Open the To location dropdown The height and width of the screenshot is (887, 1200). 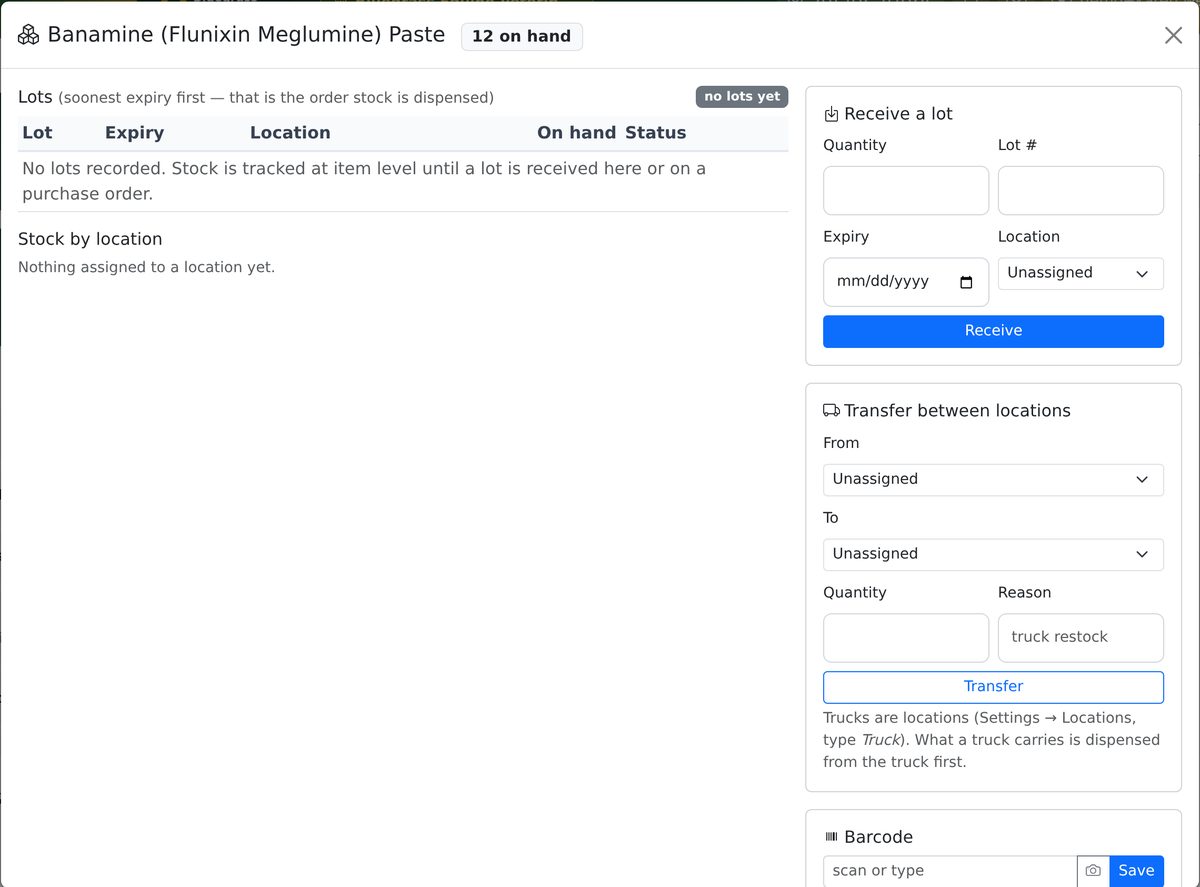point(993,554)
